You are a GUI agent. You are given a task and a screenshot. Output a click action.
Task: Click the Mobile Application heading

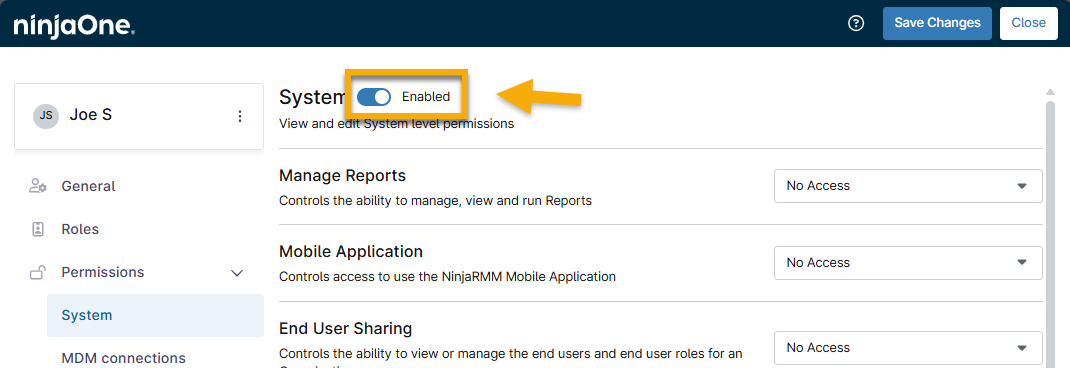(x=351, y=251)
